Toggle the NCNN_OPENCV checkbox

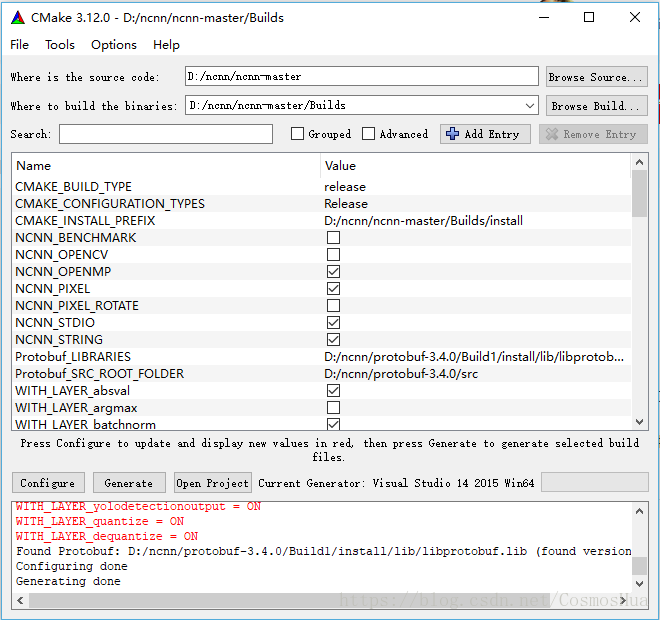click(x=333, y=255)
